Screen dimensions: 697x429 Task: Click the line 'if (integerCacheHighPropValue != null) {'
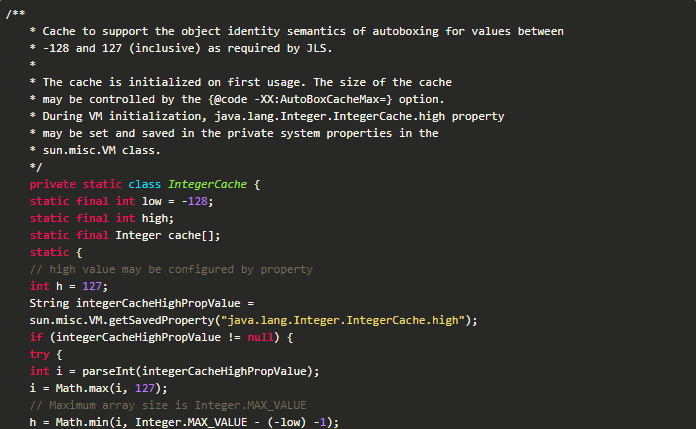pos(161,337)
